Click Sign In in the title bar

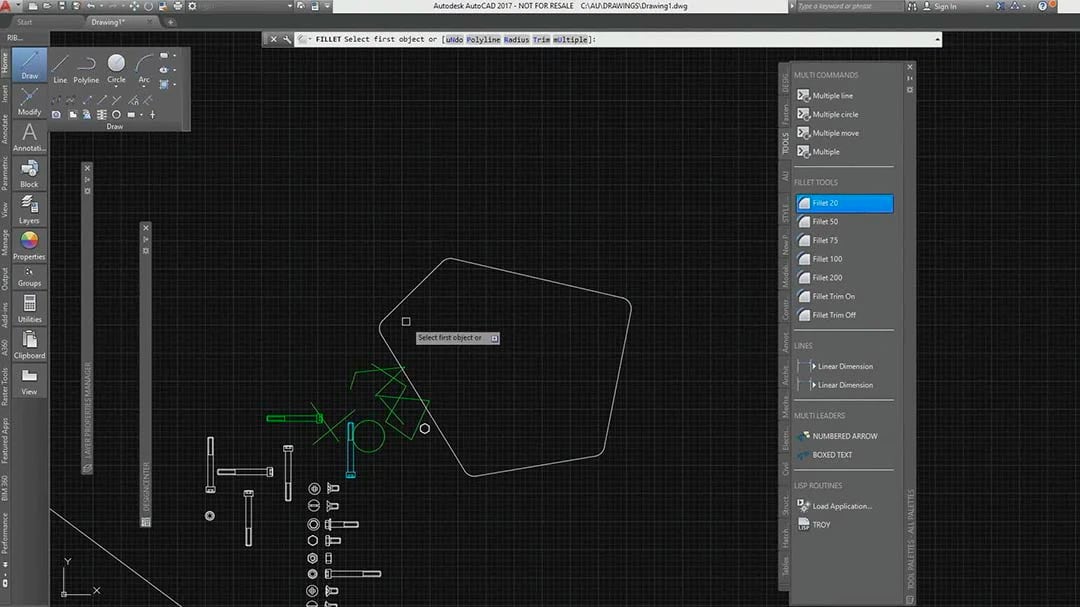[x=944, y=7]
